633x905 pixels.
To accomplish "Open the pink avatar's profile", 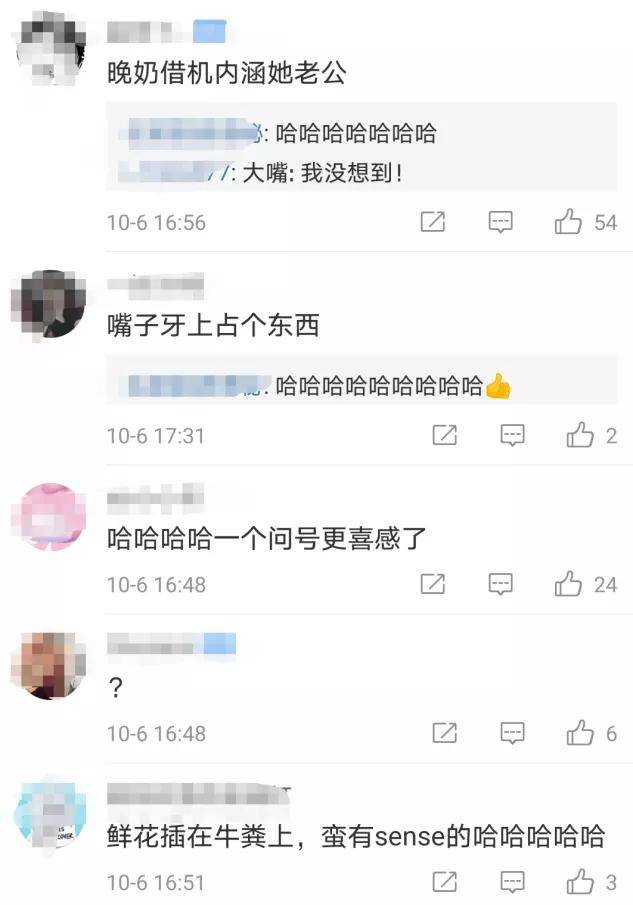I will coord(50,517).
